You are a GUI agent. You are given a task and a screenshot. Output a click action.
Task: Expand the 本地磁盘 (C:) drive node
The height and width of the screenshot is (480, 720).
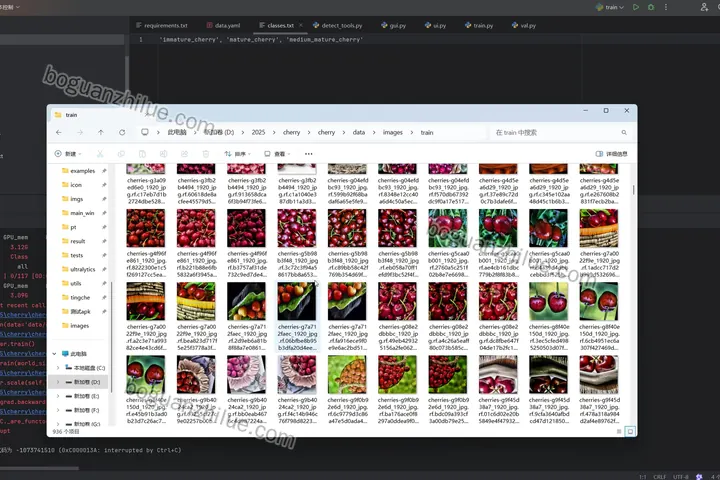coord(58,367)
